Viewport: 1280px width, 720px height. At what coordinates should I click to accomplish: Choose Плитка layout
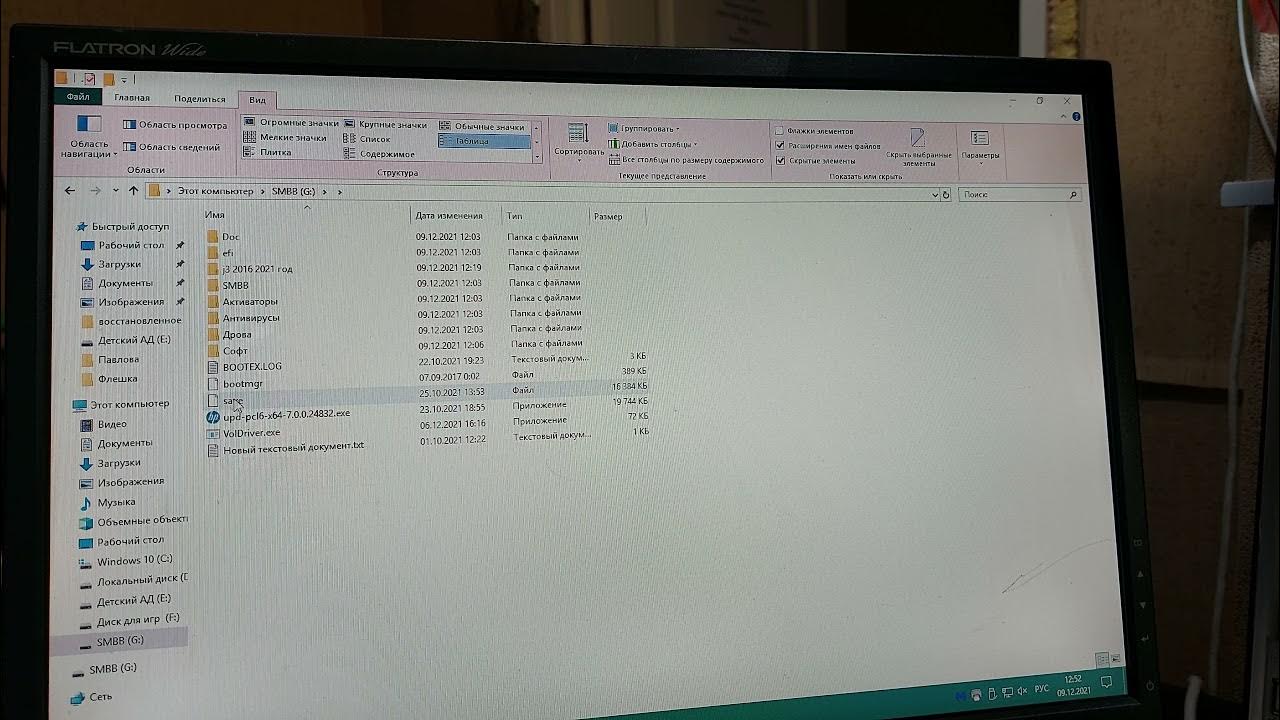click(268, 152)
